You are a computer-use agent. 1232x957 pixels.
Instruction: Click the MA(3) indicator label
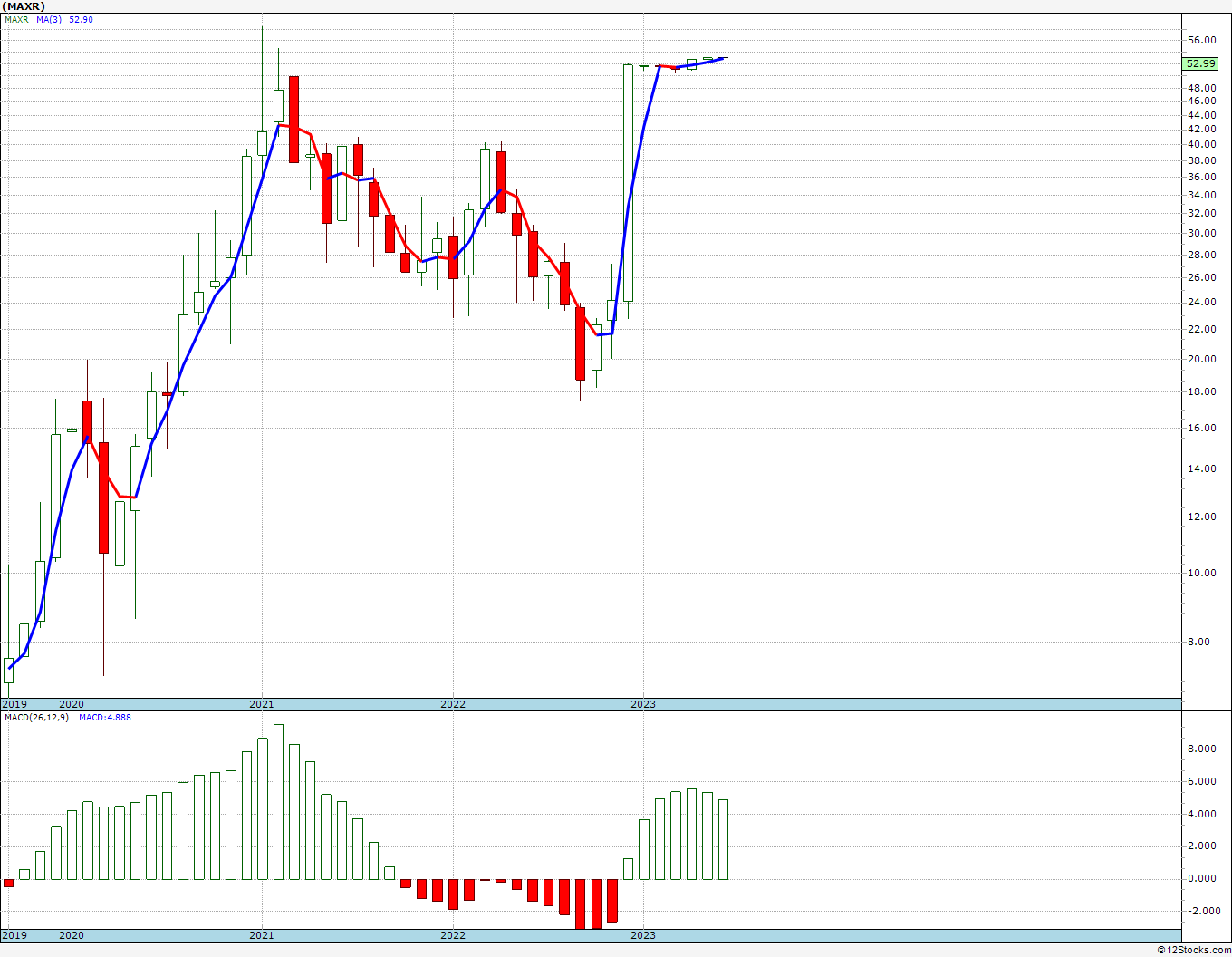click(x=50, y=19)
